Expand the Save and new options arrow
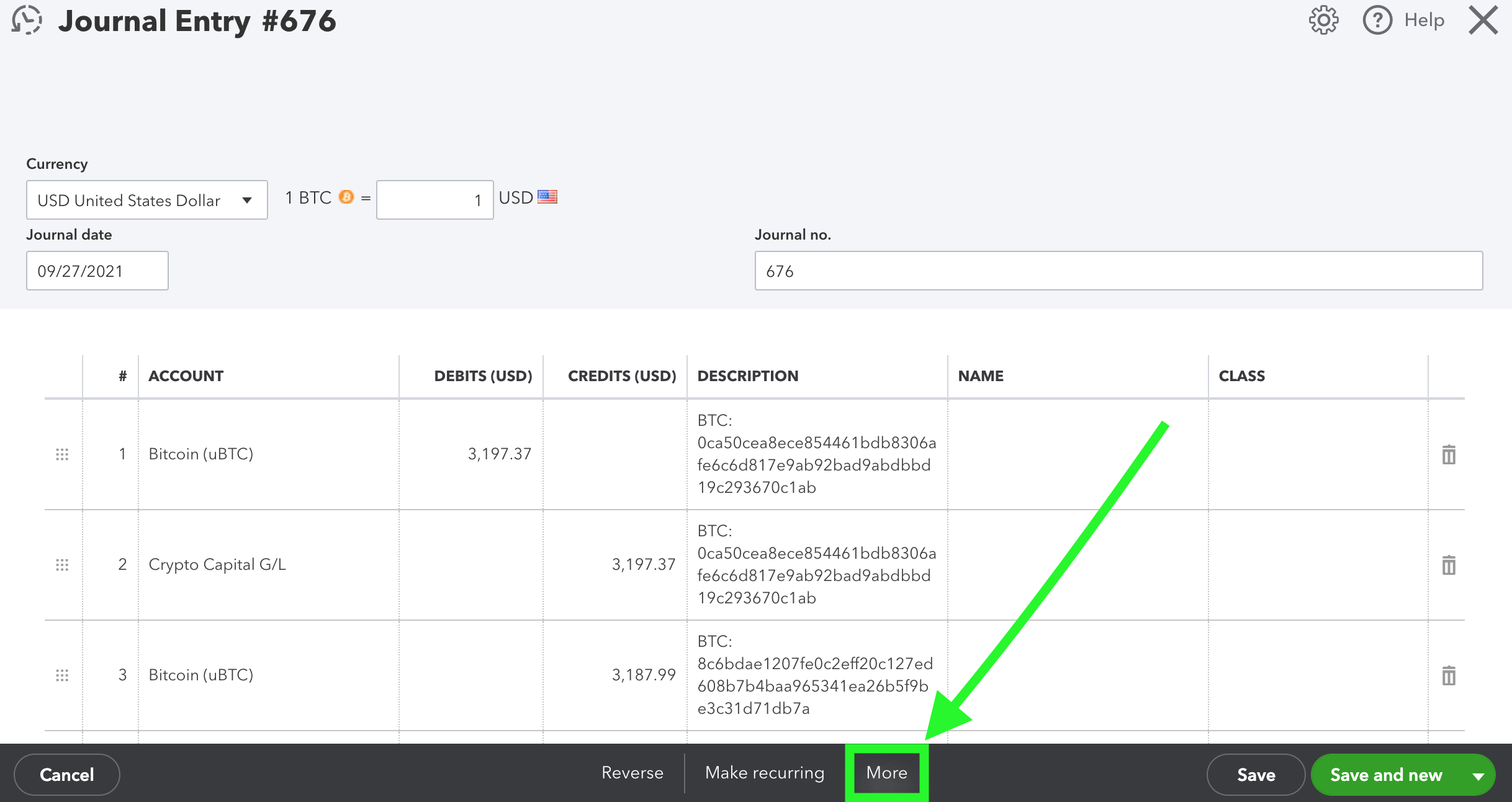1512x802 pixels. (x=1478, y=776)
